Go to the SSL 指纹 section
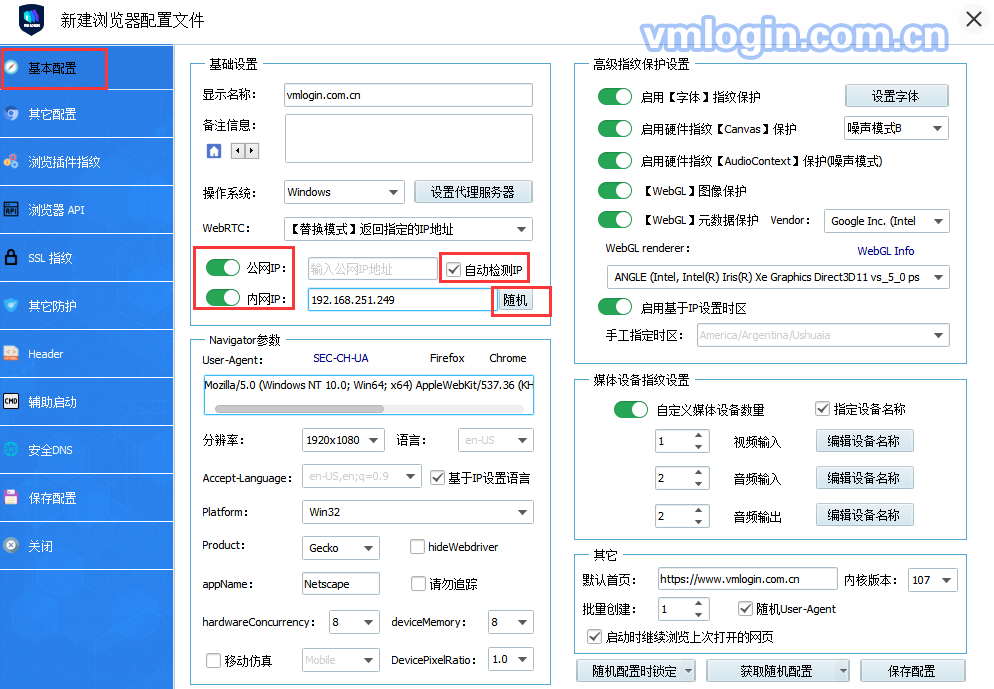The width and height of the screenshot is (994, 689). (x=86, y=258)
